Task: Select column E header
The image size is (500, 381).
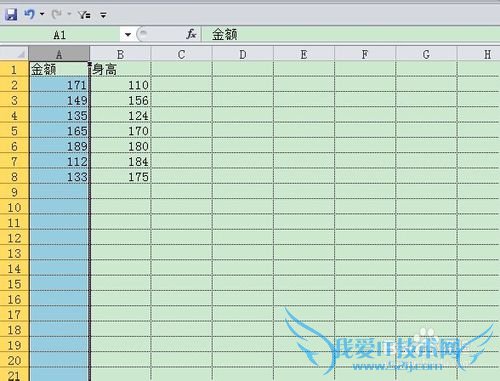Action: click(304, 54)
